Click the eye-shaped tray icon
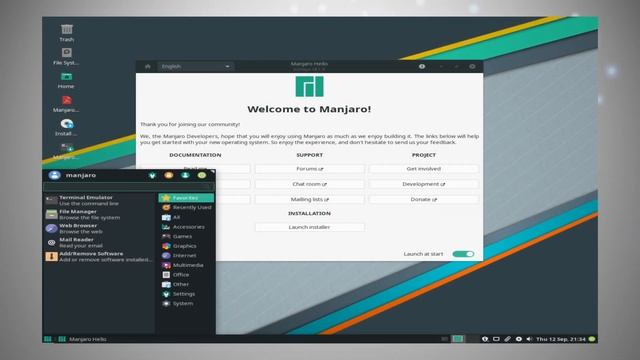This screenshot has width=640, height=360. pyautogui.click(x=518, y=339)
